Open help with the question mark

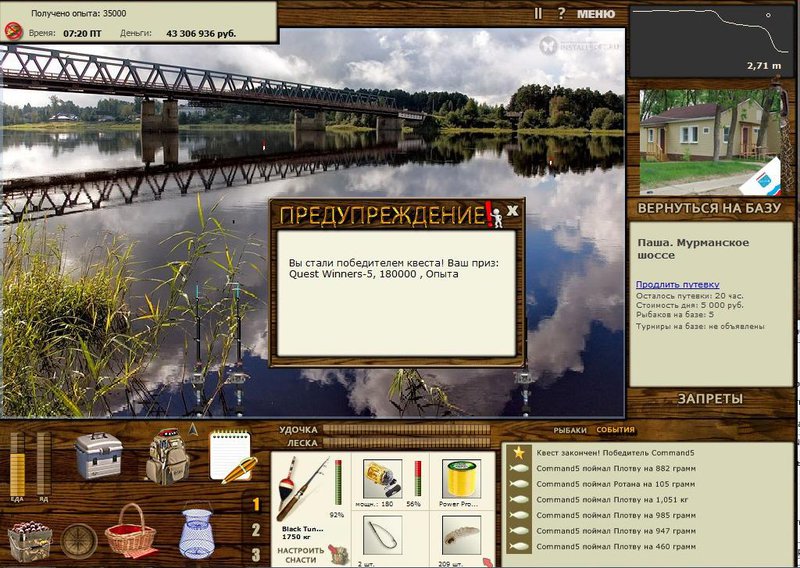pyautogui.click(x=561, y=13)
